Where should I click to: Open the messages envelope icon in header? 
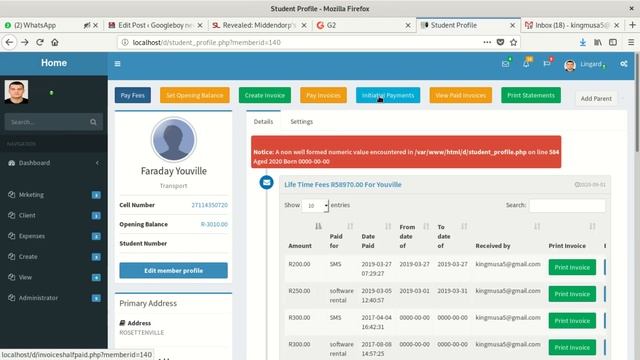pos(506,64)
